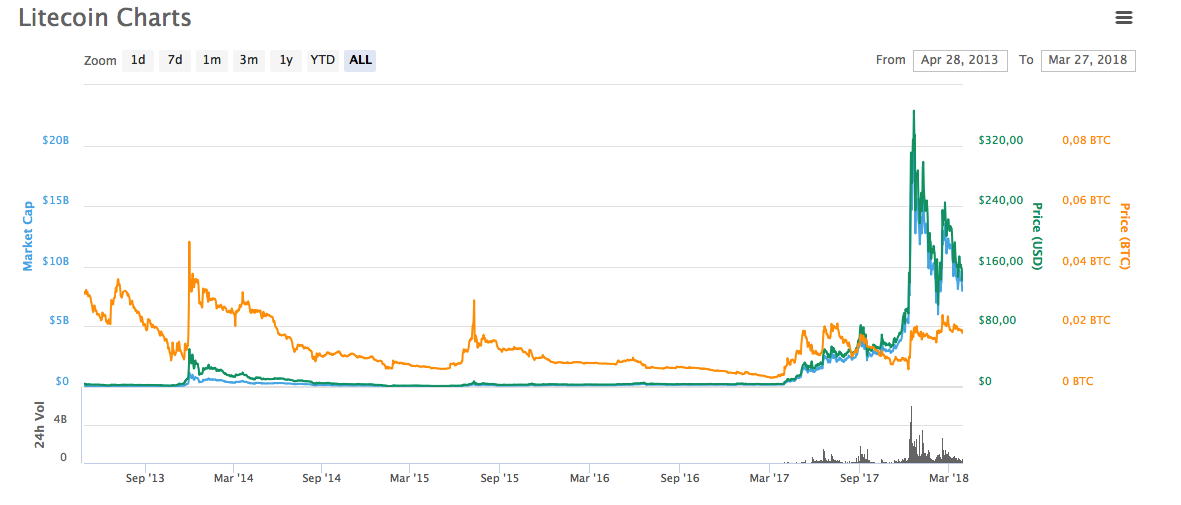Viewport: 1181px width, 505px height.
Task: Open the hamburger chart menu icon
Action: 1123,17
